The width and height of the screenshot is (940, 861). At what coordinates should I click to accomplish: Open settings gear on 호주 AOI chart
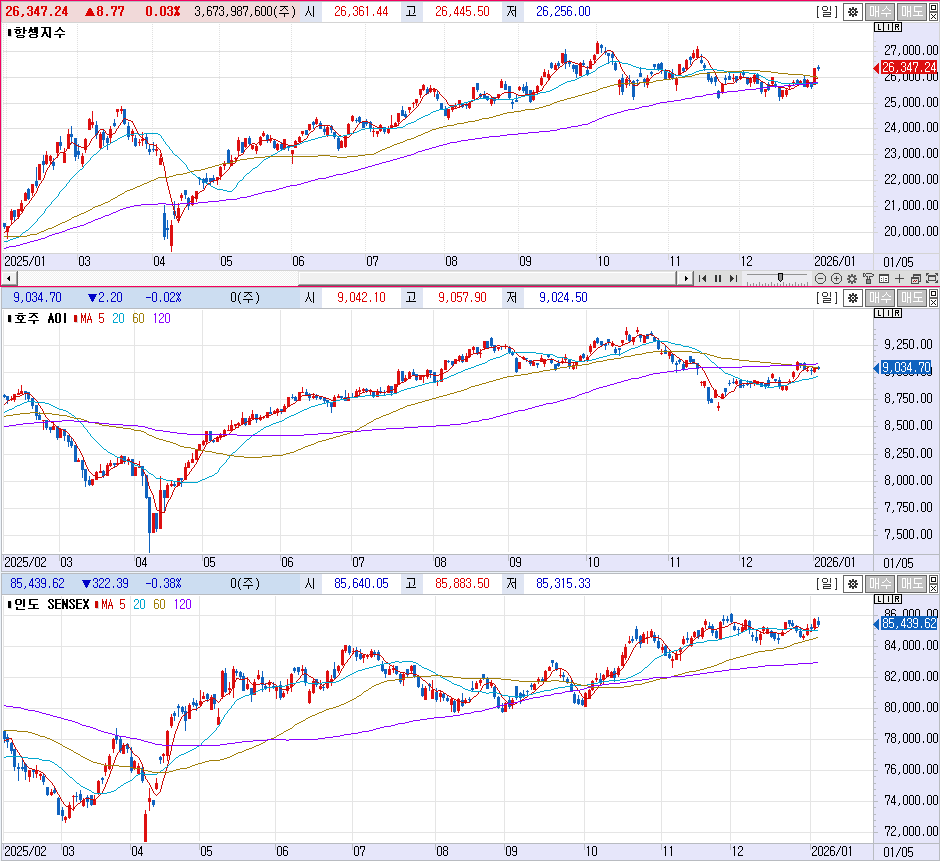(x=852, y=297)
